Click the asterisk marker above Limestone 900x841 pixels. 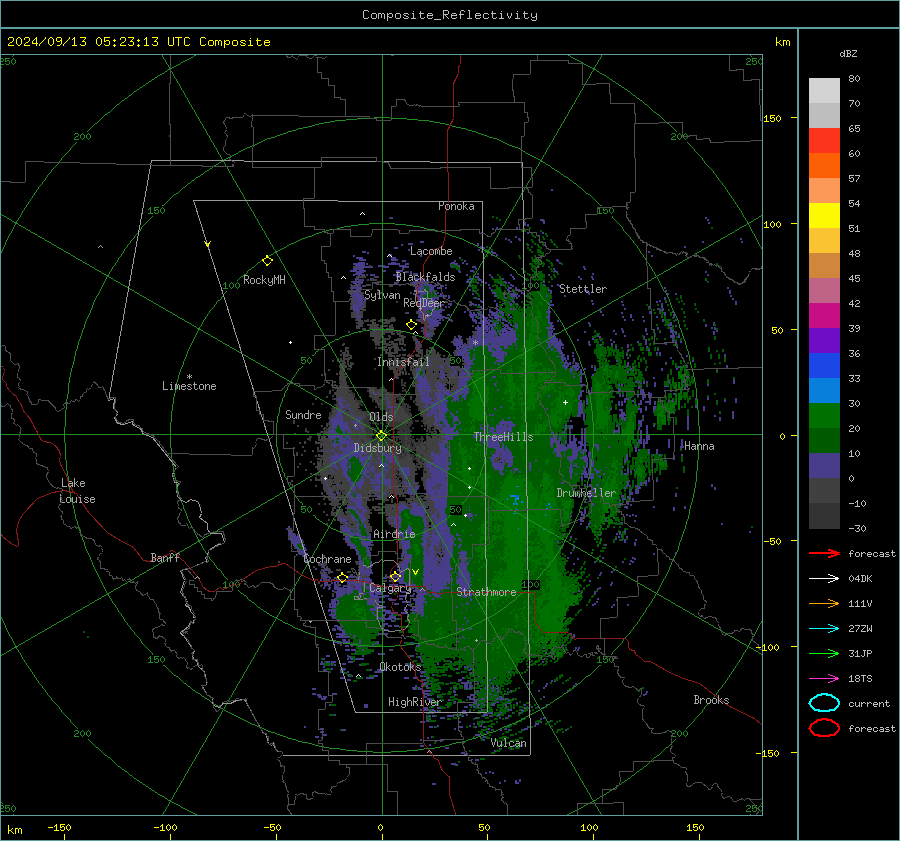189,377
